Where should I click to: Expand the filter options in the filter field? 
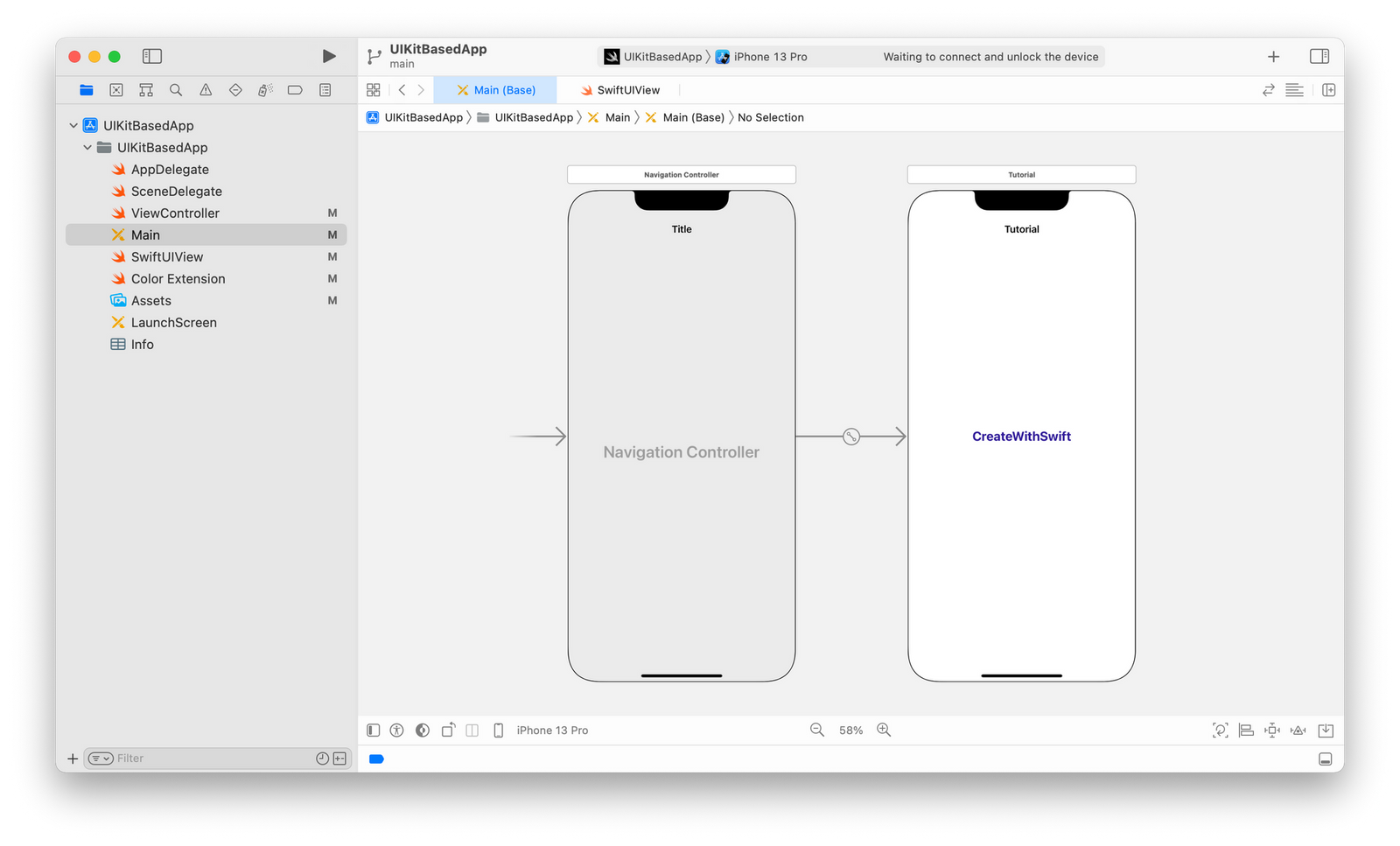(x=99, y=758)
